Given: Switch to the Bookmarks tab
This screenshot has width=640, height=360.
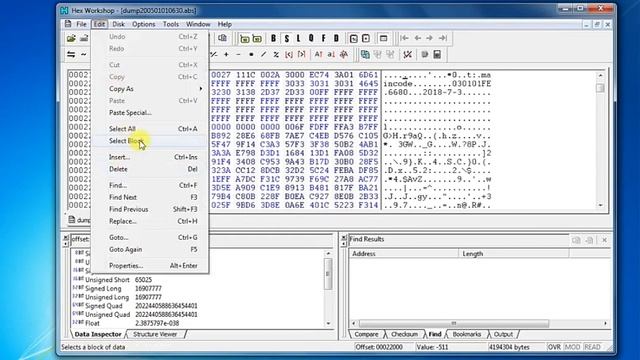Looking at the screenshot, I should (x=467, y=334).
